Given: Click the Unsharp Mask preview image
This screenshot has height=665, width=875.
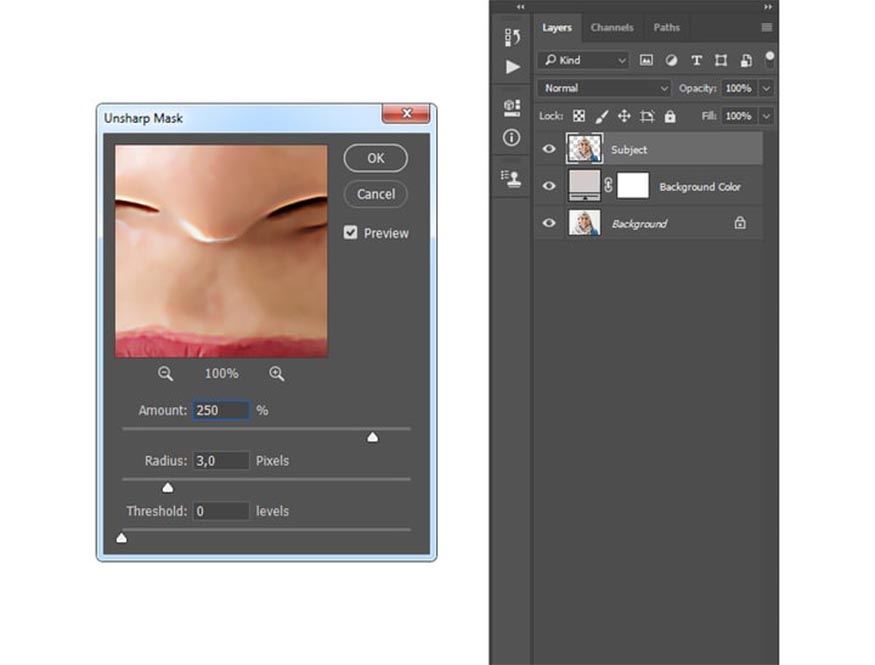Looking at the screenshot, I should [222, 251].
